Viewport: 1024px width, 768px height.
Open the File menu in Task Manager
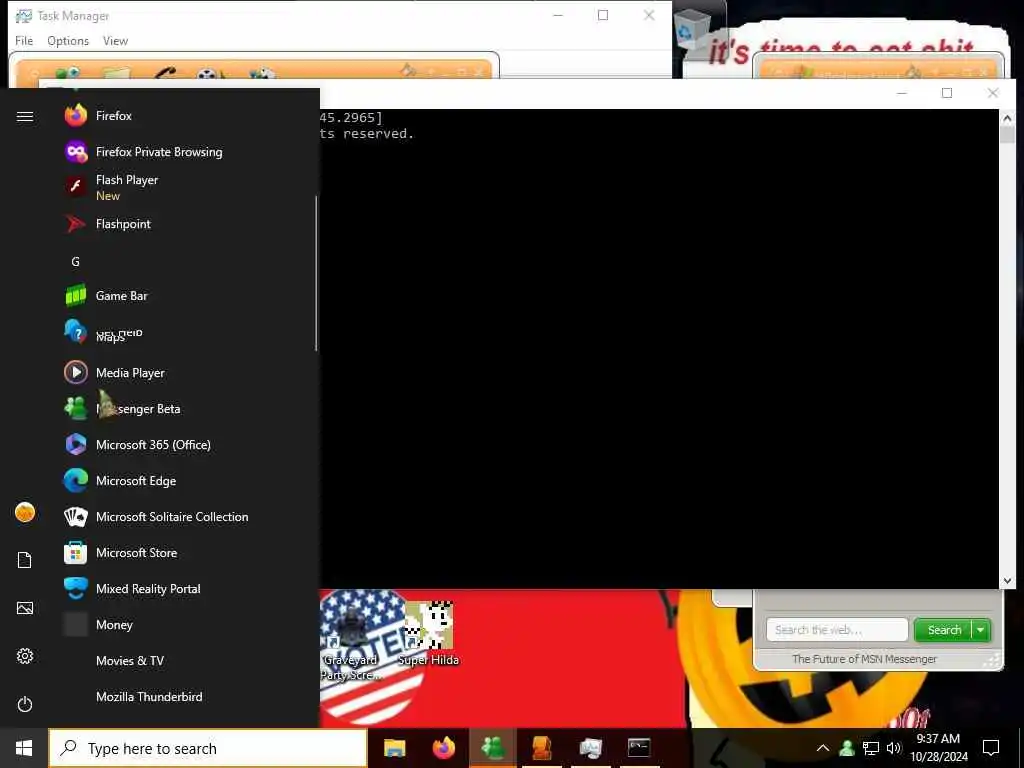[24, 40]
